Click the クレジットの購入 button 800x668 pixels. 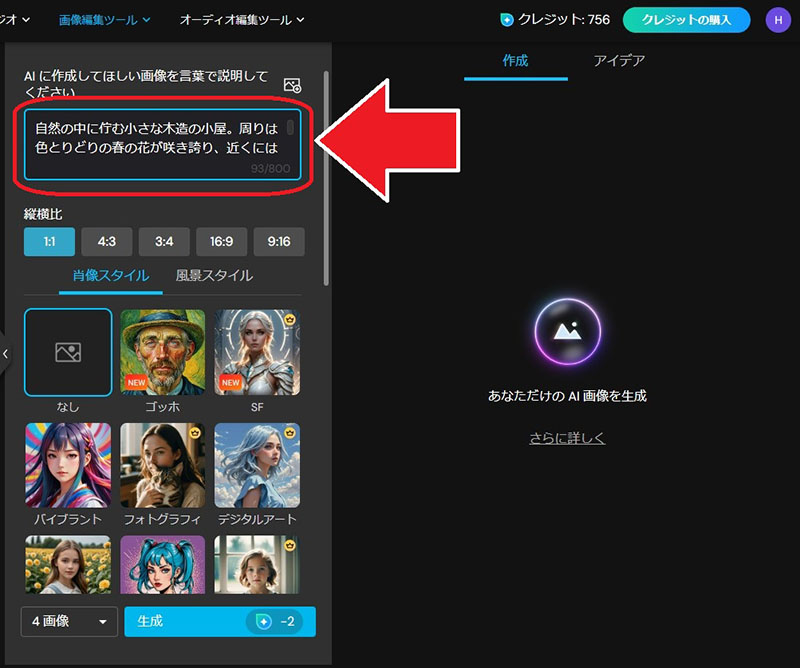686,19
